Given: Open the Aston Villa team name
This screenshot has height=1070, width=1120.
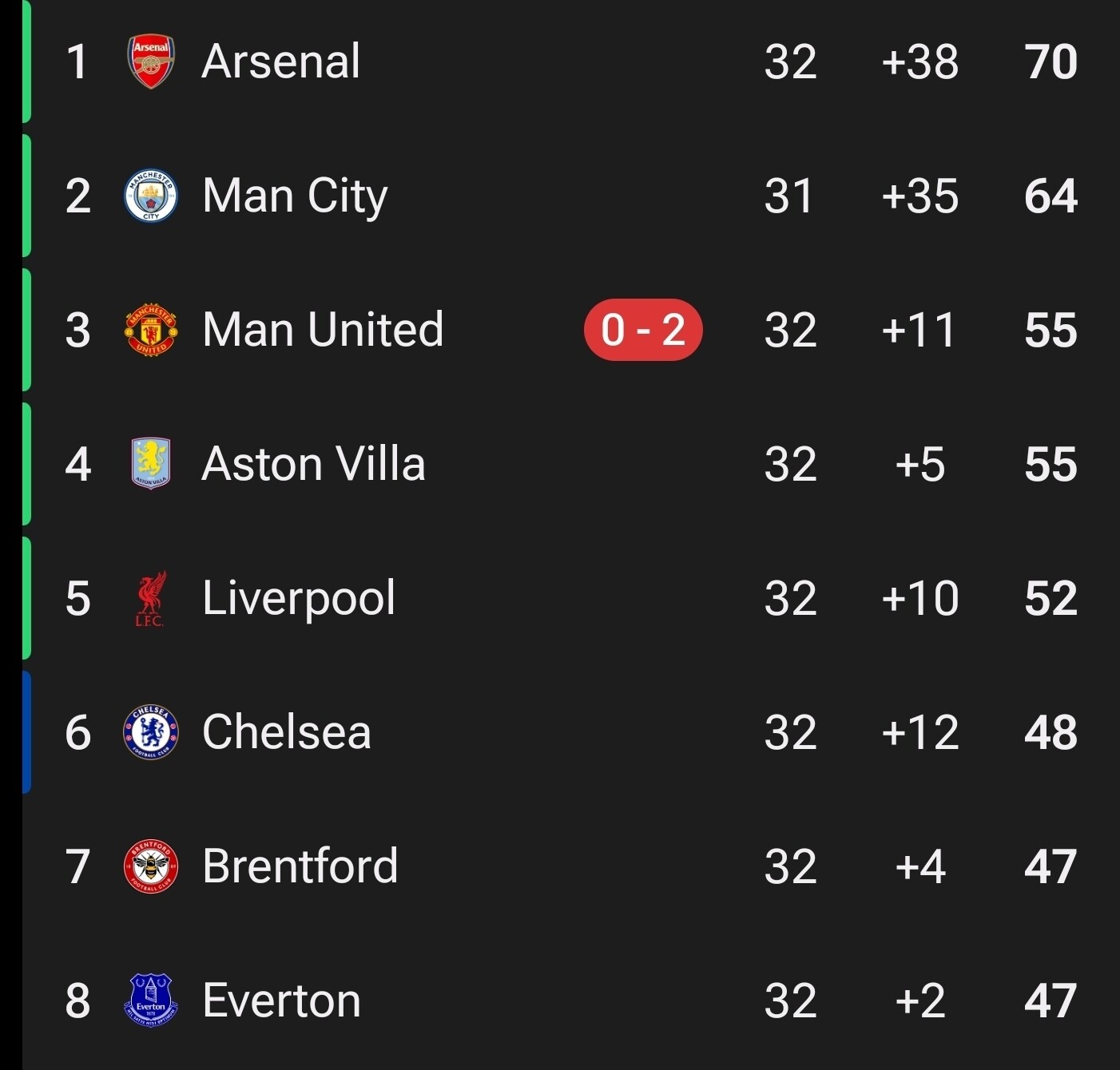Looking at the screenshot, I should [313, 464].
